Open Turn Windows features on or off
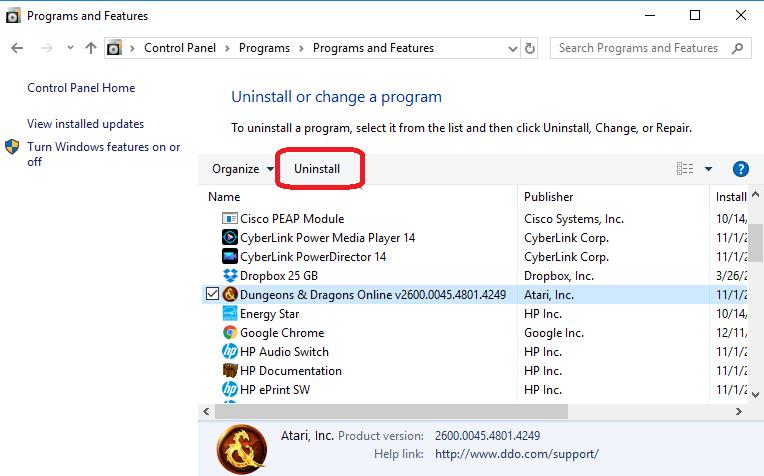Screen dimensions: 764x476 point(104,154)
